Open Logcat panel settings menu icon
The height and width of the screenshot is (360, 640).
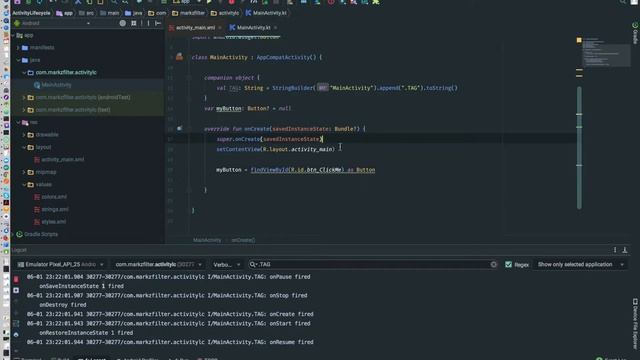[x=615, y=250]
